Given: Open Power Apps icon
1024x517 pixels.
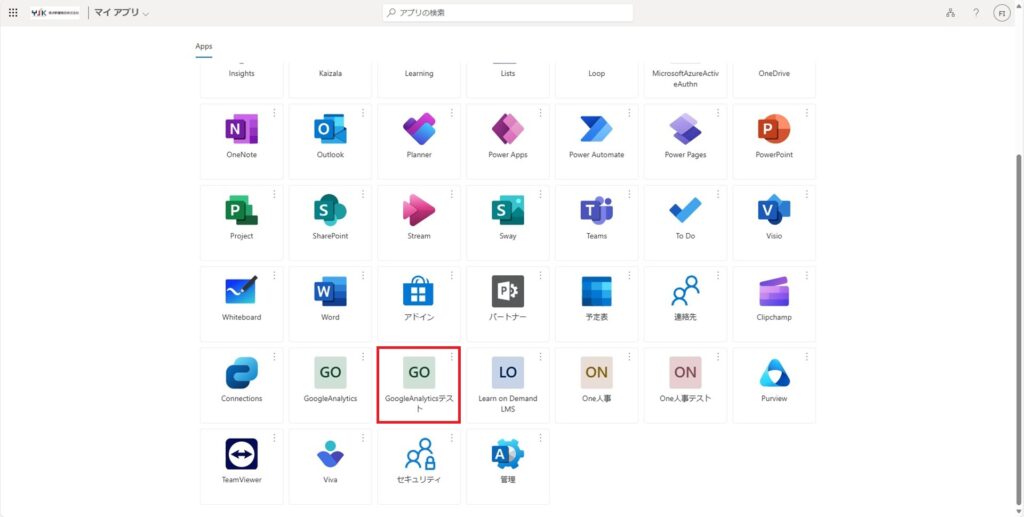Looking at the screenshot, I should tap(508, 129).
